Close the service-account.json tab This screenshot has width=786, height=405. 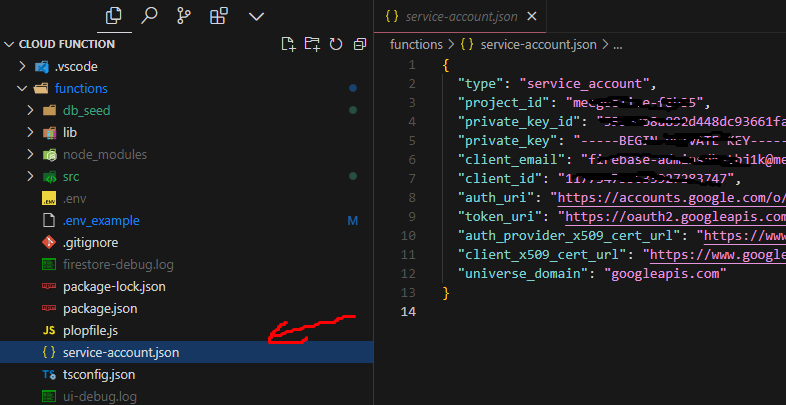click(x=530, y=16)
